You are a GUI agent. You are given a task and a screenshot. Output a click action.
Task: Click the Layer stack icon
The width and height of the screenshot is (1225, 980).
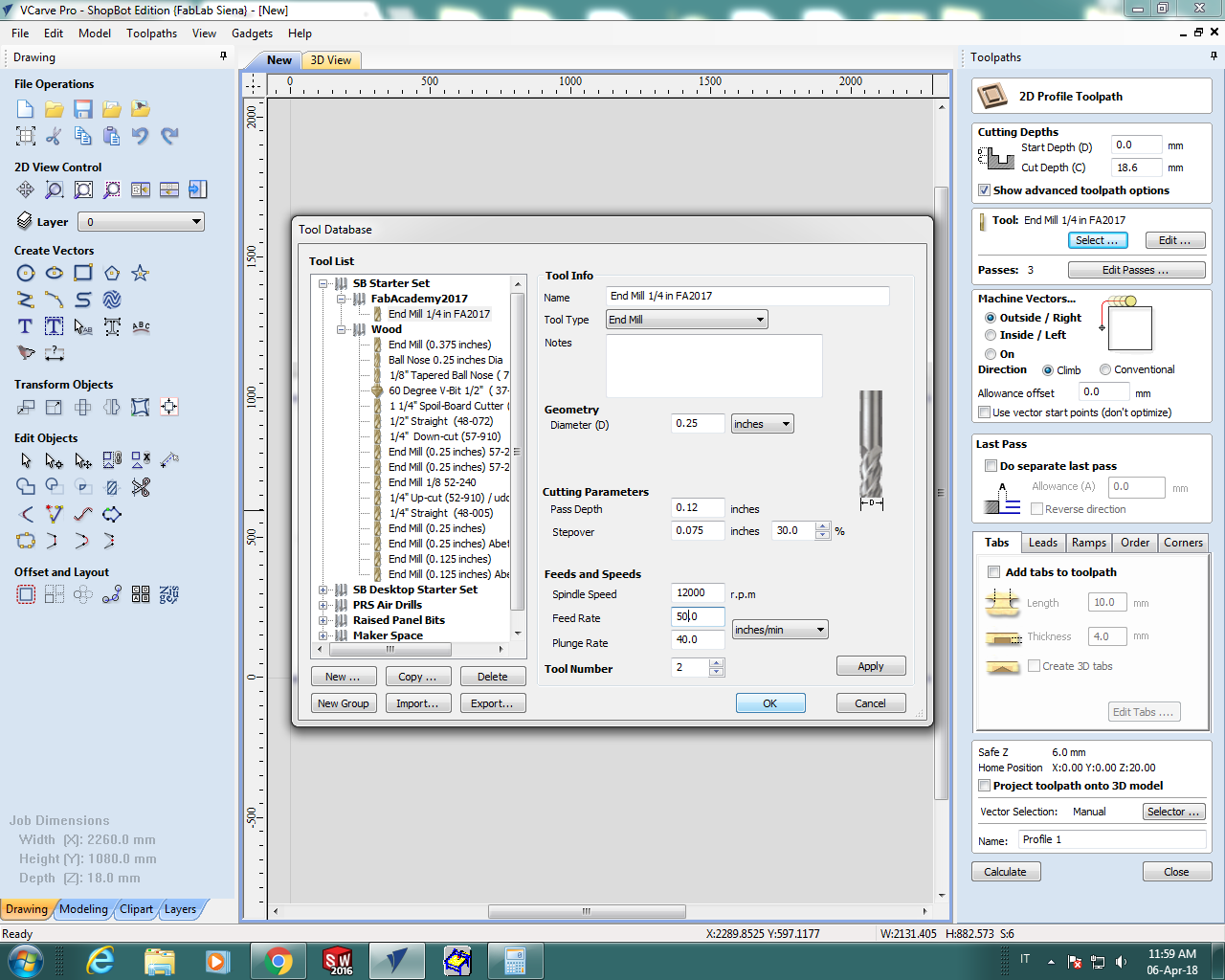(x=25, y=221)
